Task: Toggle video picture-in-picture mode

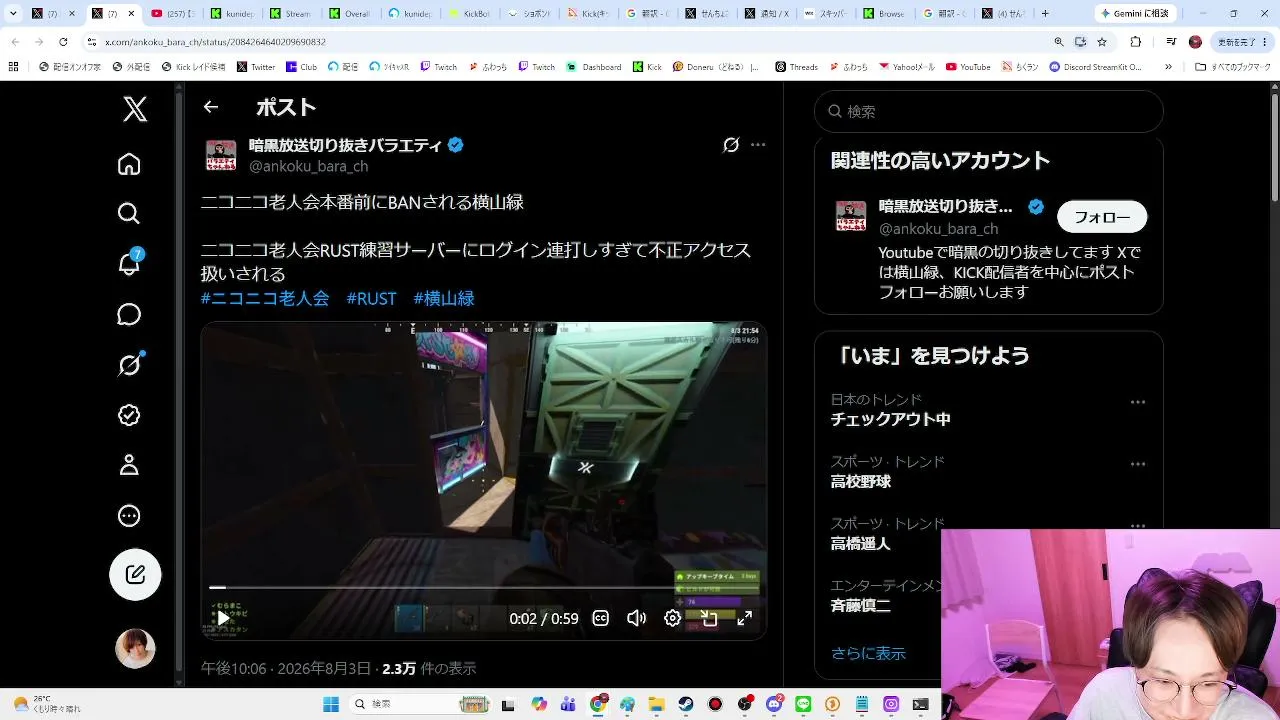Action: [709, 618]
